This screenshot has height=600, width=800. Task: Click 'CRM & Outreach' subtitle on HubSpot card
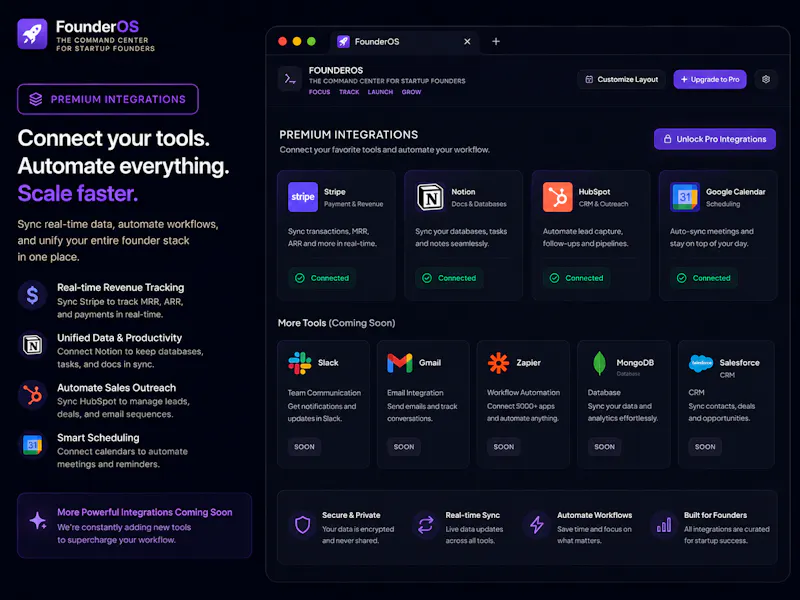[603, 204]
